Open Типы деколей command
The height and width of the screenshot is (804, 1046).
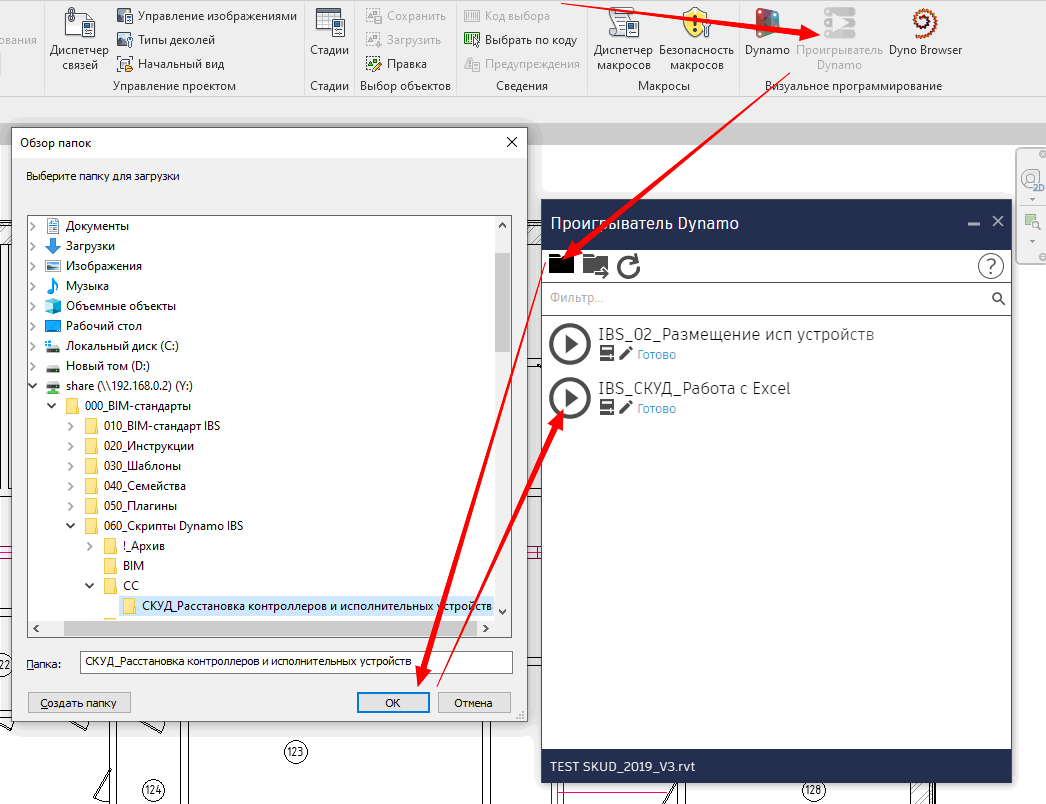(x=165, y=40)
